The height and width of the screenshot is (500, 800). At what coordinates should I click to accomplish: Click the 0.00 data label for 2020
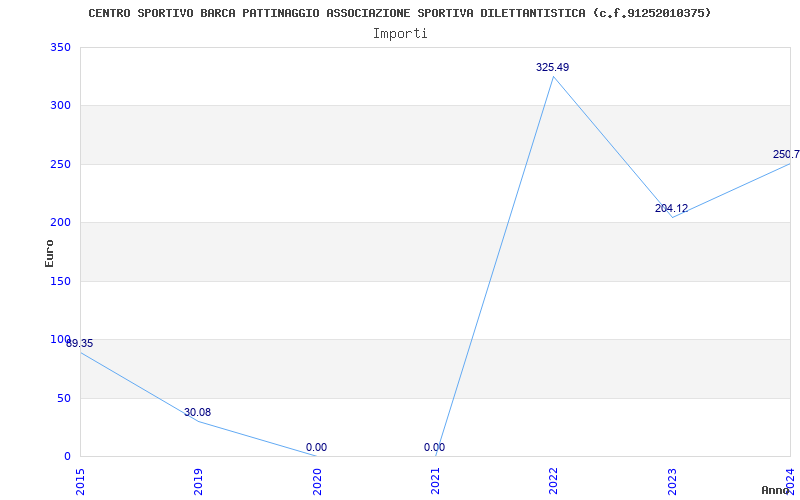[x=316, y=447]
